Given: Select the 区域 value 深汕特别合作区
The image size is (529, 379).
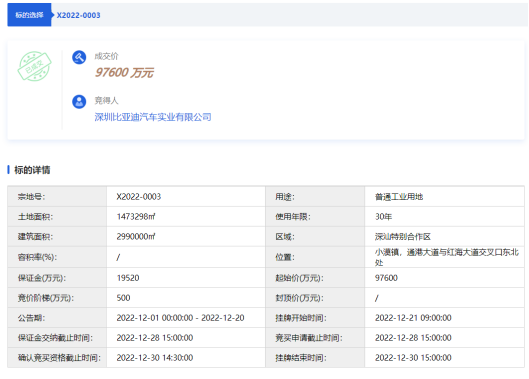Looking at the screenshot, I should click(403, 237).
